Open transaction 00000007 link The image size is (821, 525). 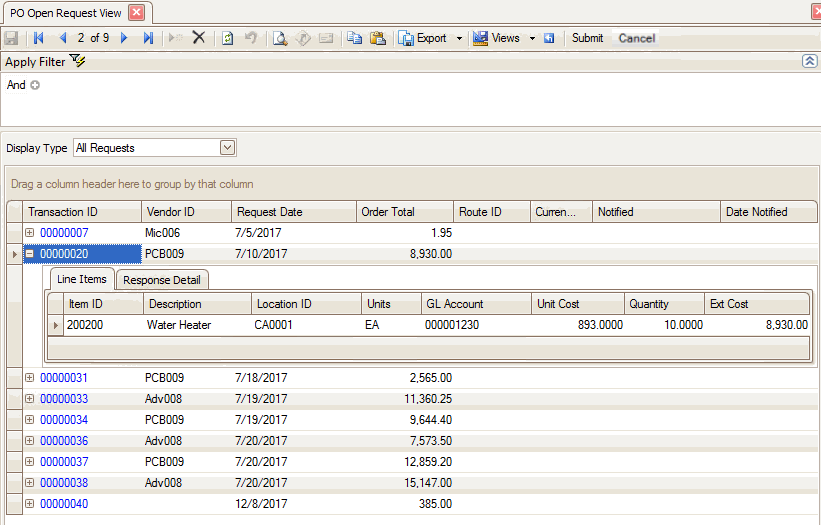coord(64,233)
